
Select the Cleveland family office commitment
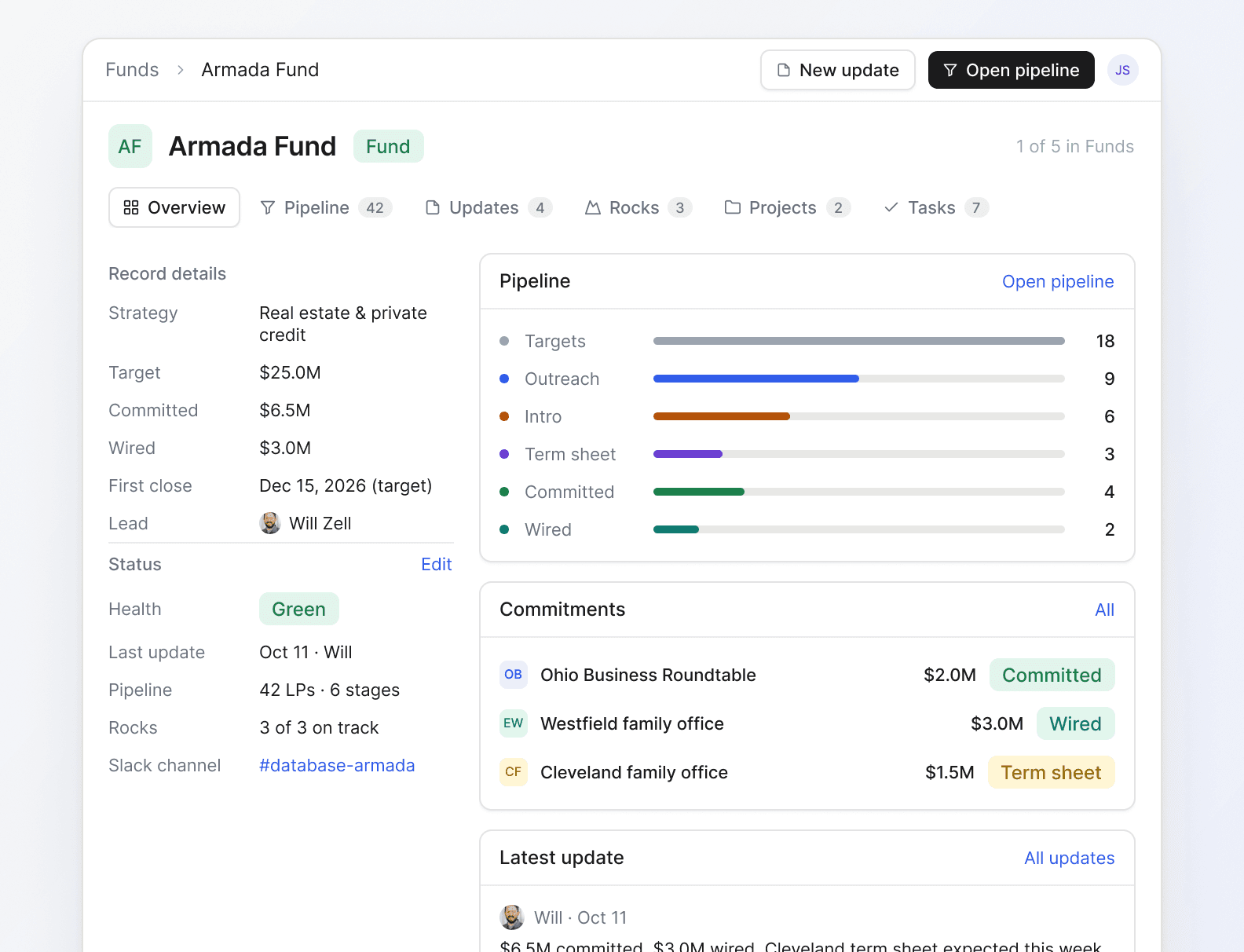point(807,772)
